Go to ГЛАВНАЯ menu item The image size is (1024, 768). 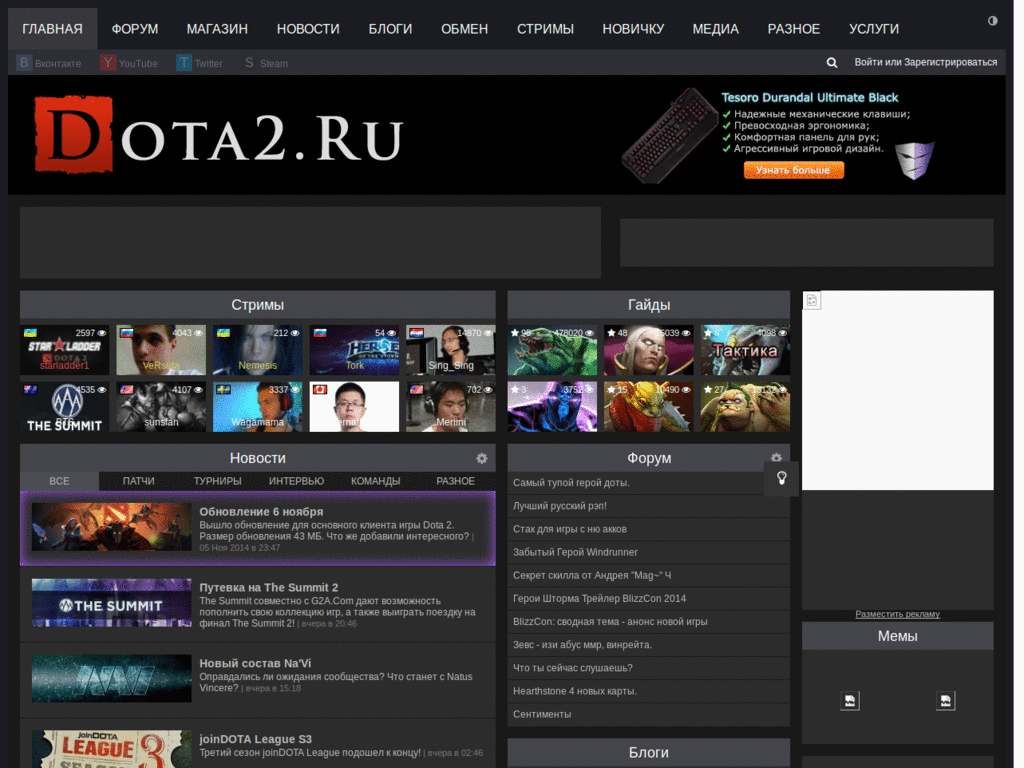[x=52, y=29]
